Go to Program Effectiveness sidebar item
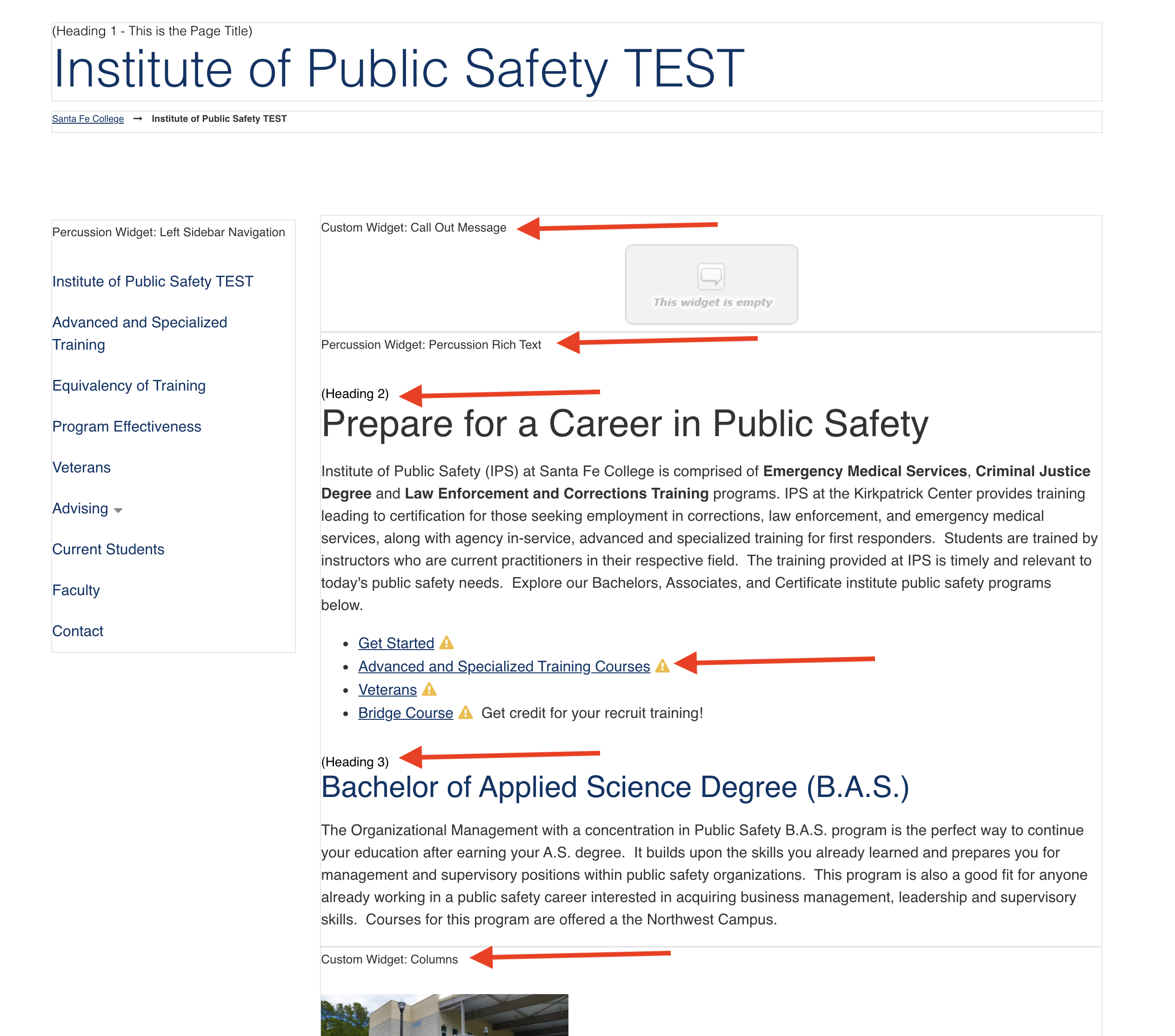Viewport: 1175px width, 1036px height. pyautogui.click(x=127, y=426)
